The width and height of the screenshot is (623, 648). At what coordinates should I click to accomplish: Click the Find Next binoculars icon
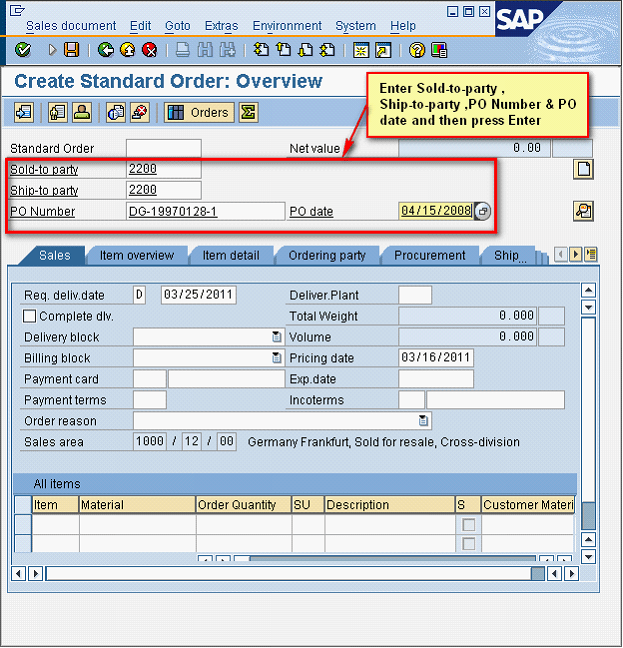click(x=227, y=50)
